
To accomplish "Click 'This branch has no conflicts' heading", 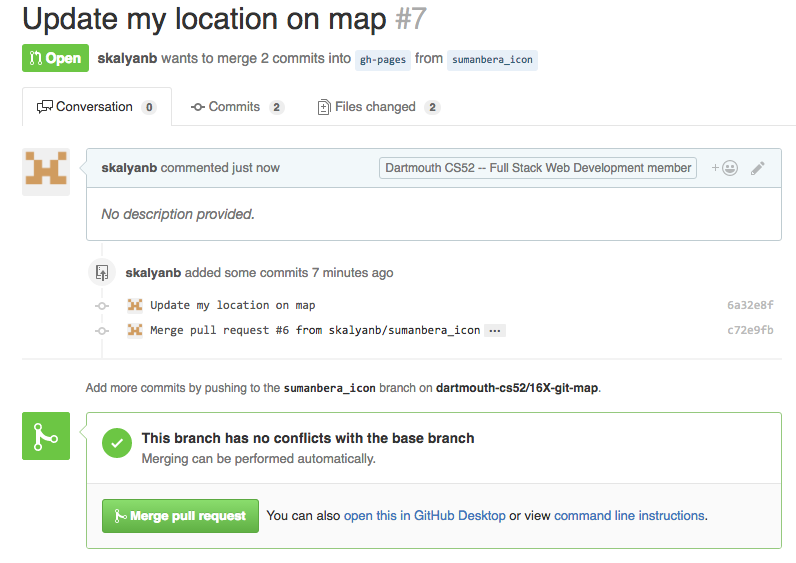I will coord(308,438).
